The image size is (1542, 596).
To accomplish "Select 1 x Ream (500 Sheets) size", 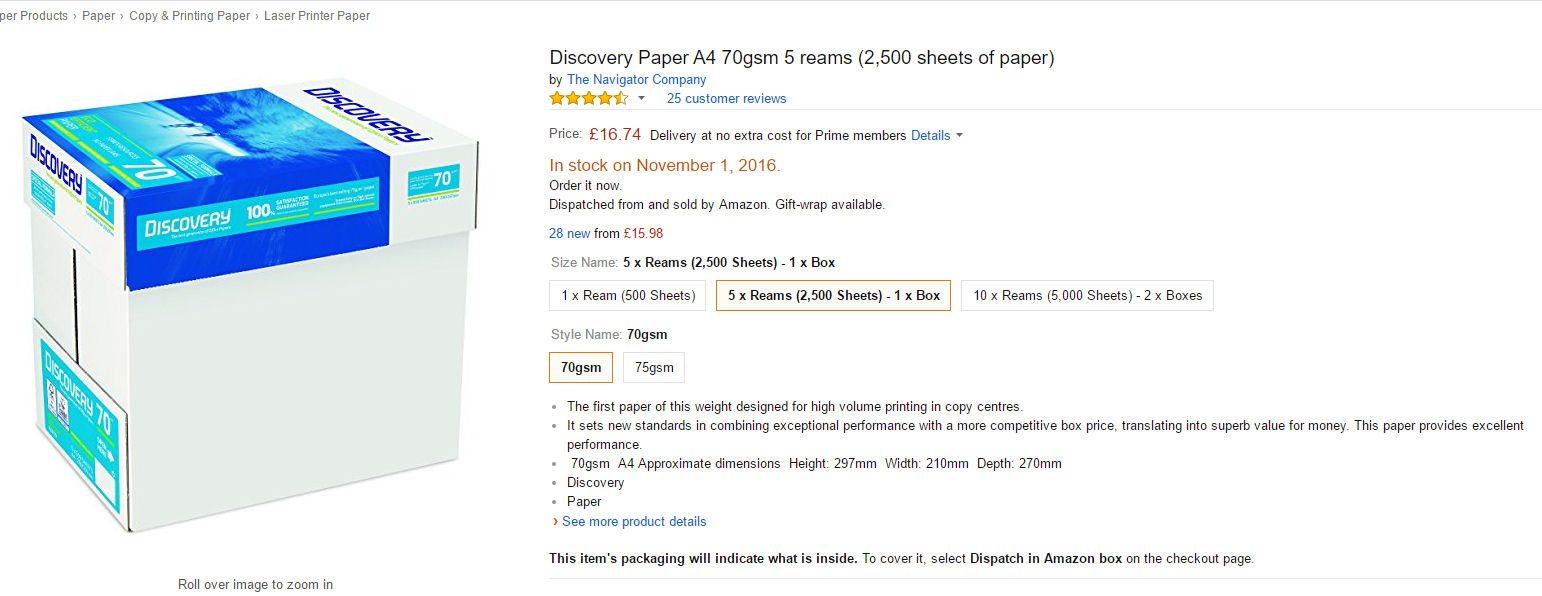I will click(x=628, y=295).
